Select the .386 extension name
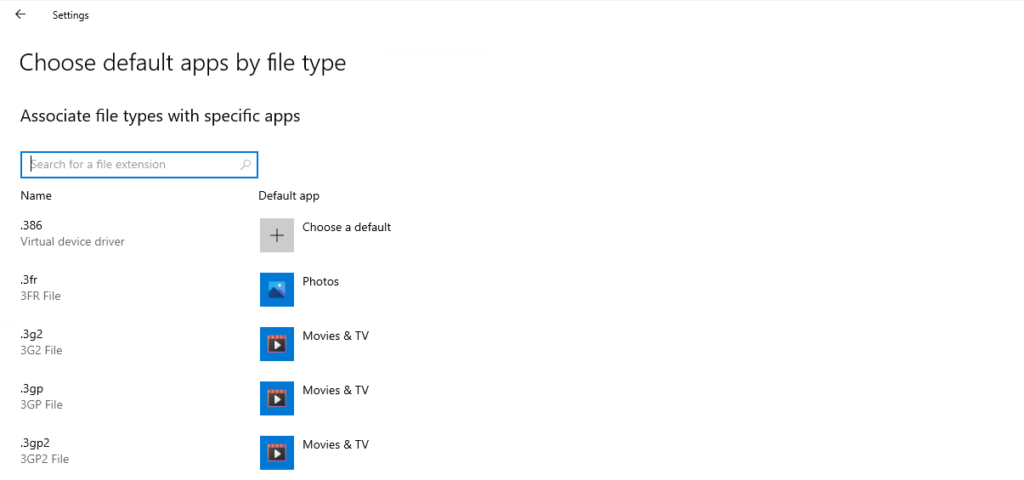The width and height of the screenshot is (1024, 480). pyautogui.click(x=31, y=226)
